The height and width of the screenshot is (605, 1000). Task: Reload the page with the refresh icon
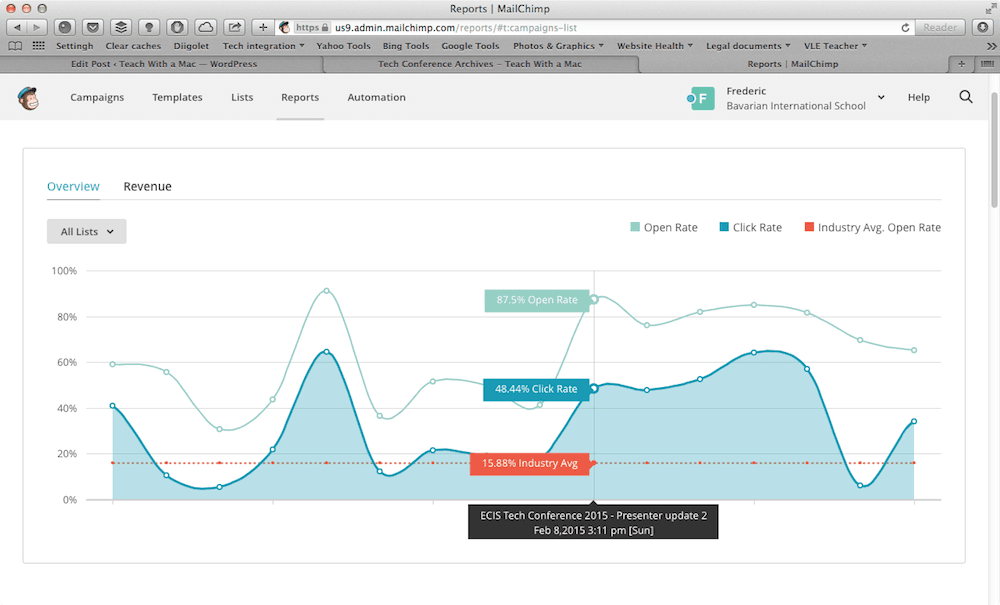[x=906, y=27]
